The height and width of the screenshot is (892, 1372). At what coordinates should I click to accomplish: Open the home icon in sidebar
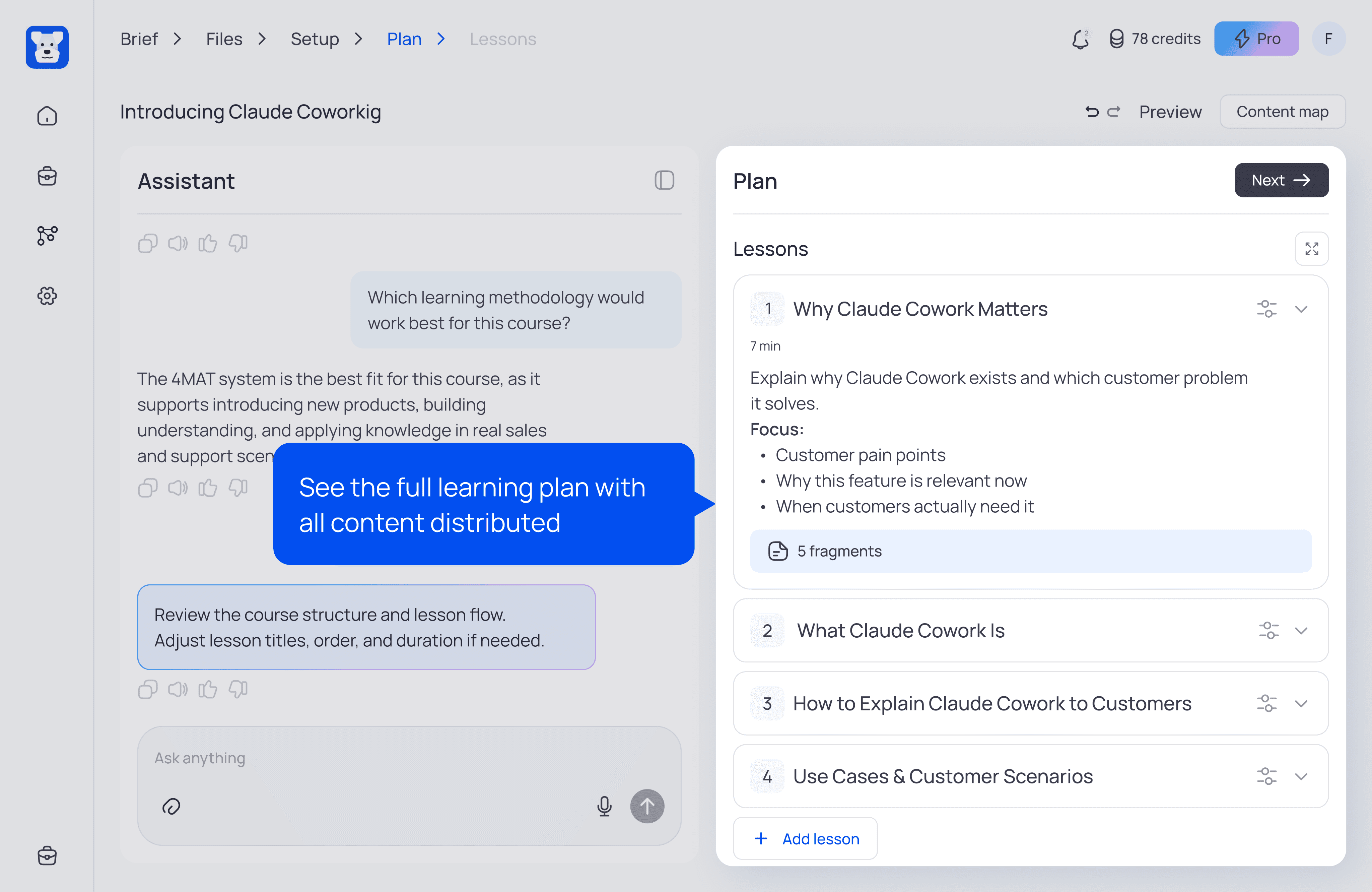tap(47, 117)
